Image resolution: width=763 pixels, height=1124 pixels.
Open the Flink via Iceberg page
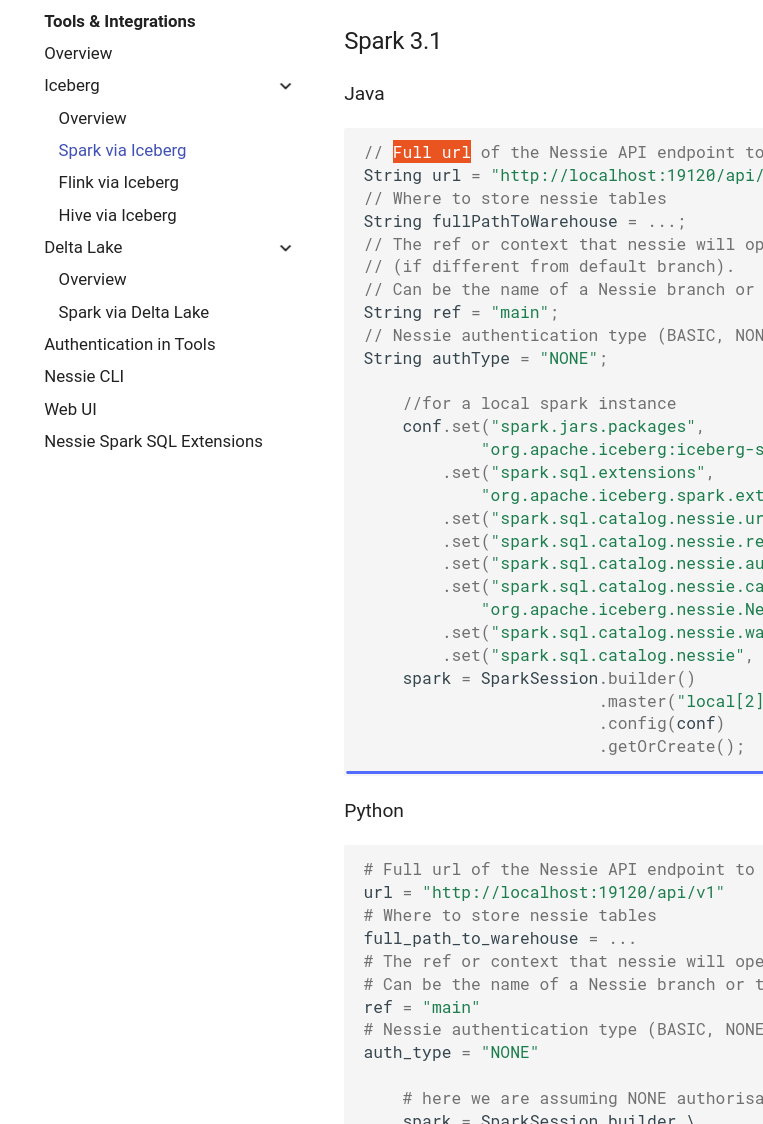click(118, 182)
